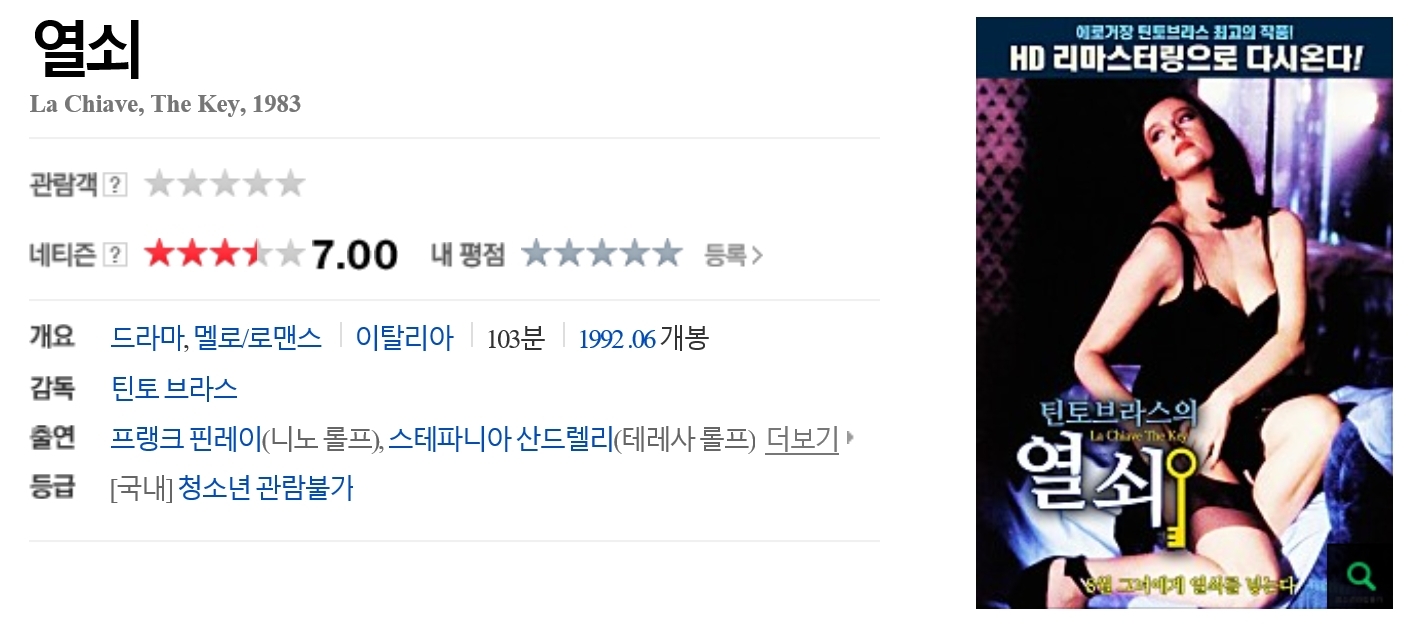
Task: Open actress 스테파니아 산드렐리 page
Action: click(x=500, y=438)
